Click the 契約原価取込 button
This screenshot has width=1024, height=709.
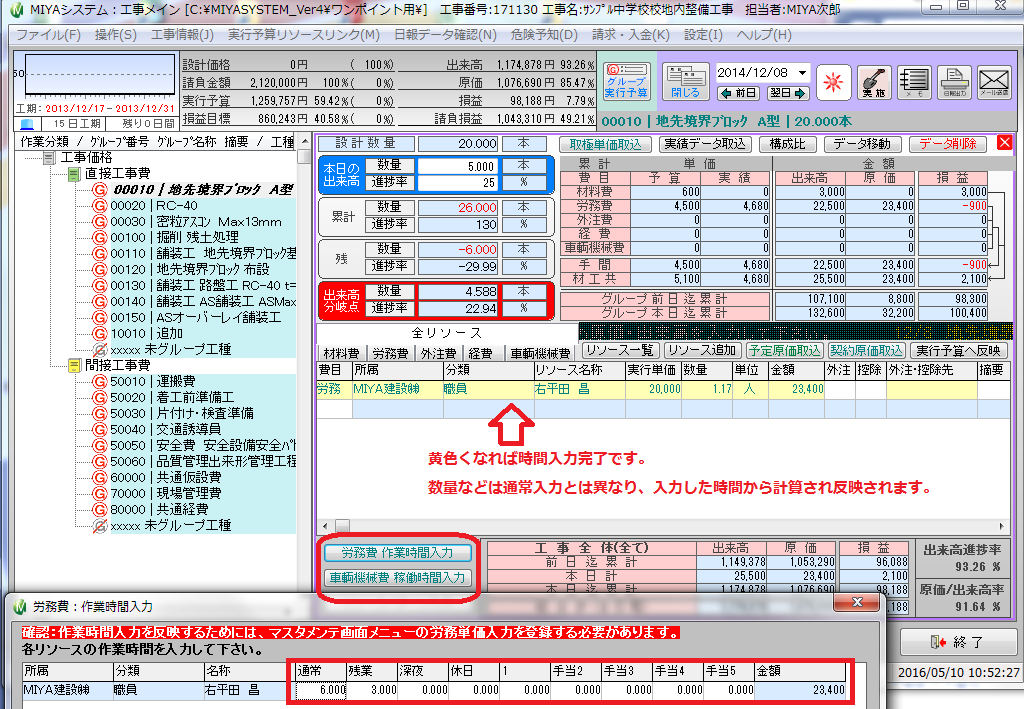(867, 351)
